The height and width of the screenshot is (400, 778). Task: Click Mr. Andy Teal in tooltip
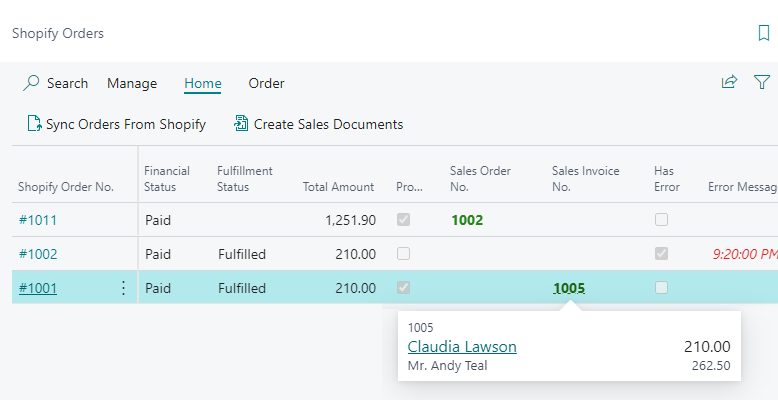[x=448, y=366]
